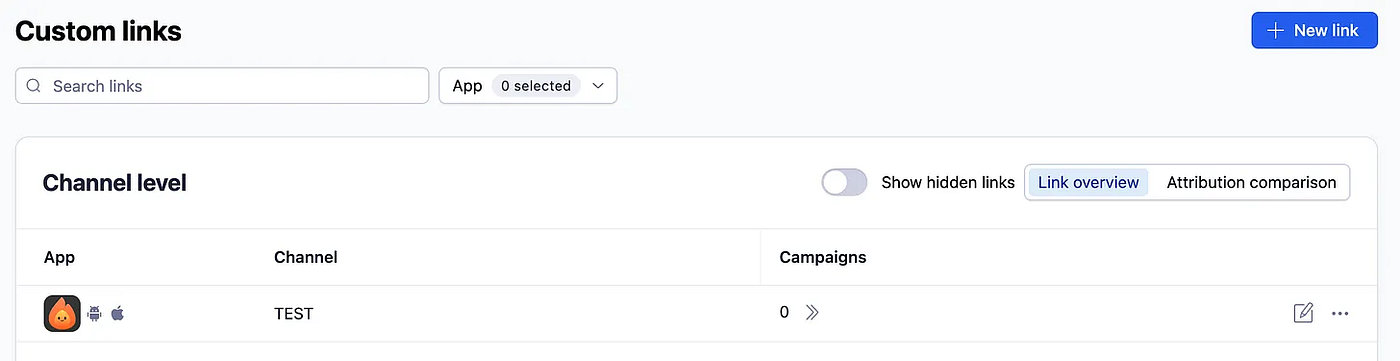Screen dimensions: 1400x361
Task: Open the App filter dropdown
Action: (x=528, y=86)
